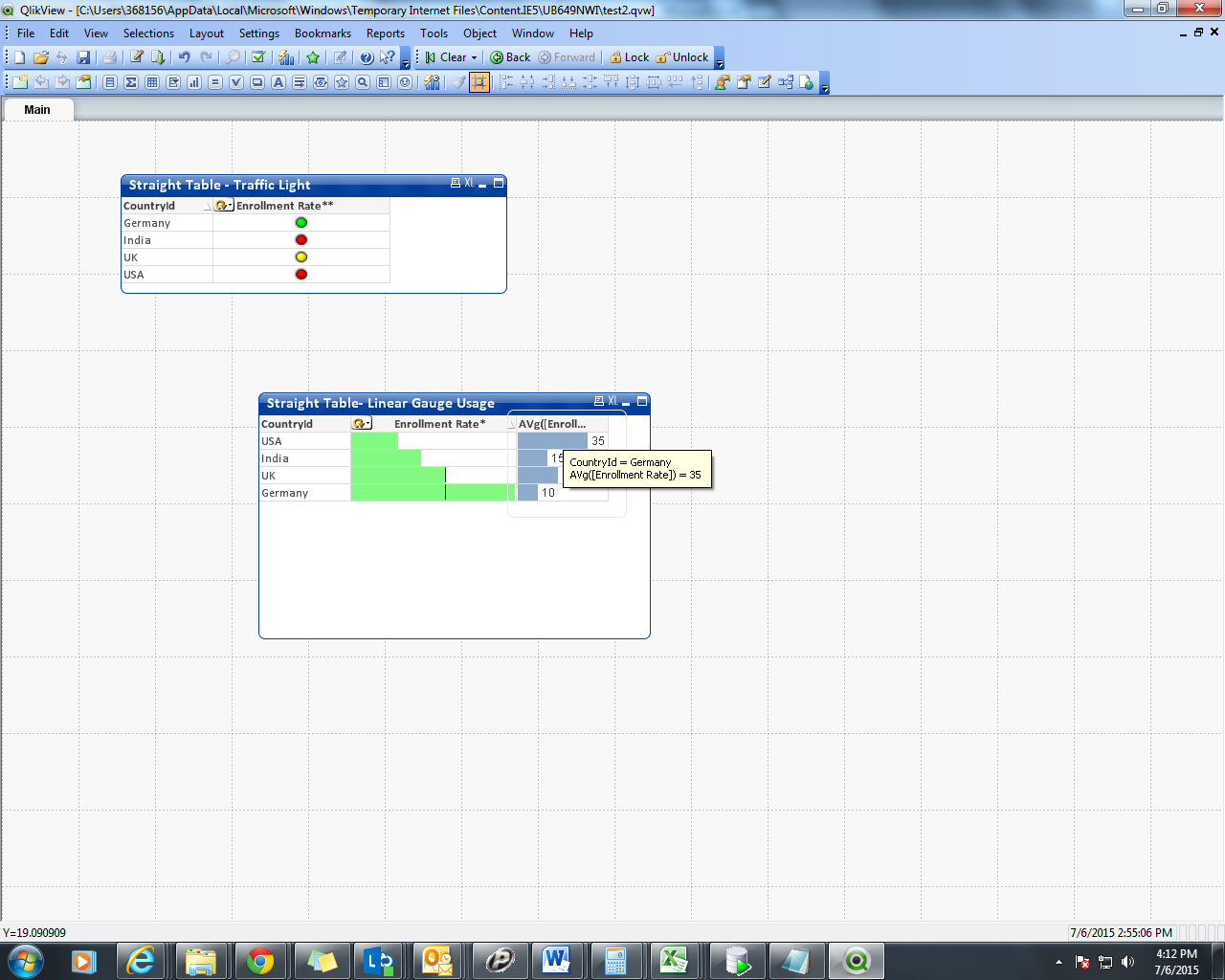The width and height of the screenshot is (1225, 980).
Task: Open cycle group dropdown in Linear Gauge table
Action: 362,424
